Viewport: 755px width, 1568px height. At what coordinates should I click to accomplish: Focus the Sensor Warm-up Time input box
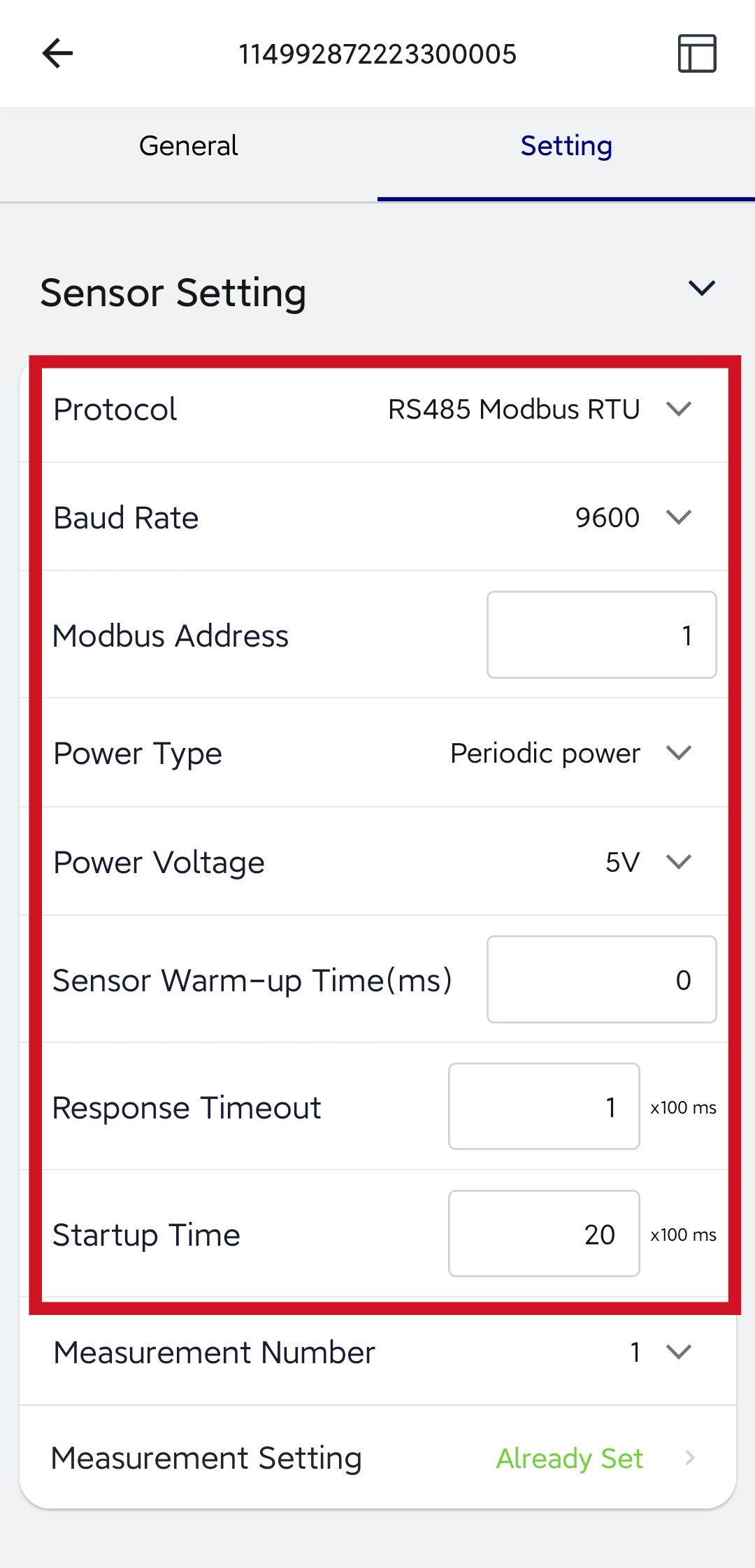point(601,979)
